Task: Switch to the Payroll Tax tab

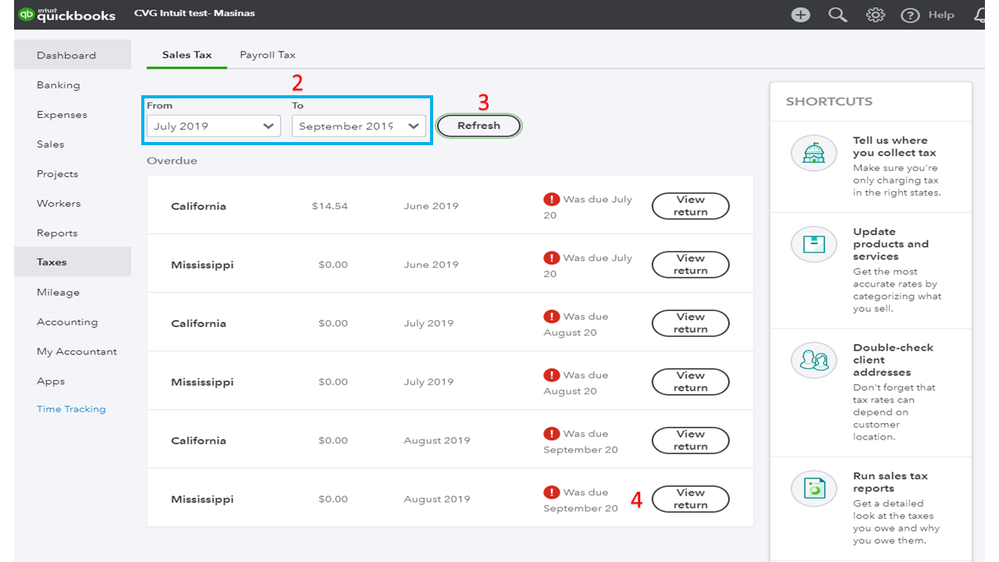Action: (x=267, y=55)
